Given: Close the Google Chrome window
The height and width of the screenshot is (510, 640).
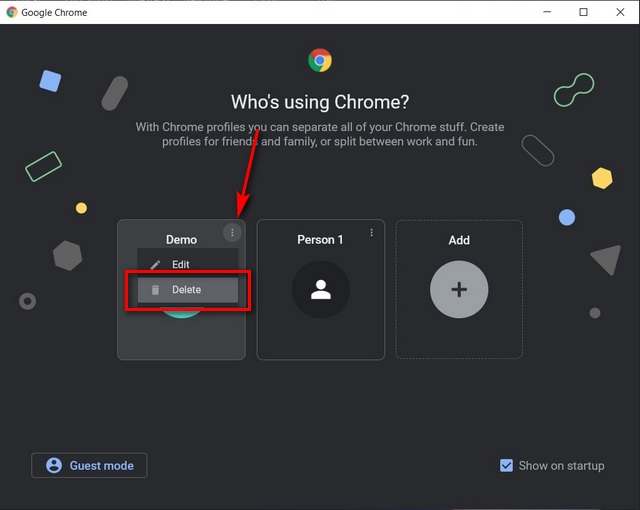Looking at the screenshot, I should click(x=620, y=12).
